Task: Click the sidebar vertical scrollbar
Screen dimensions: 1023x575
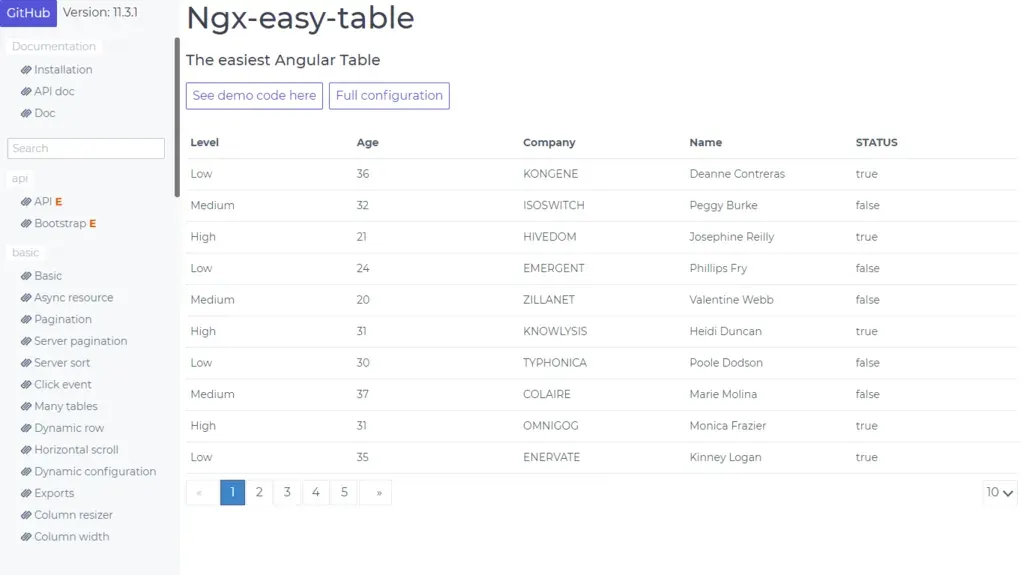Action: point(177,117)
